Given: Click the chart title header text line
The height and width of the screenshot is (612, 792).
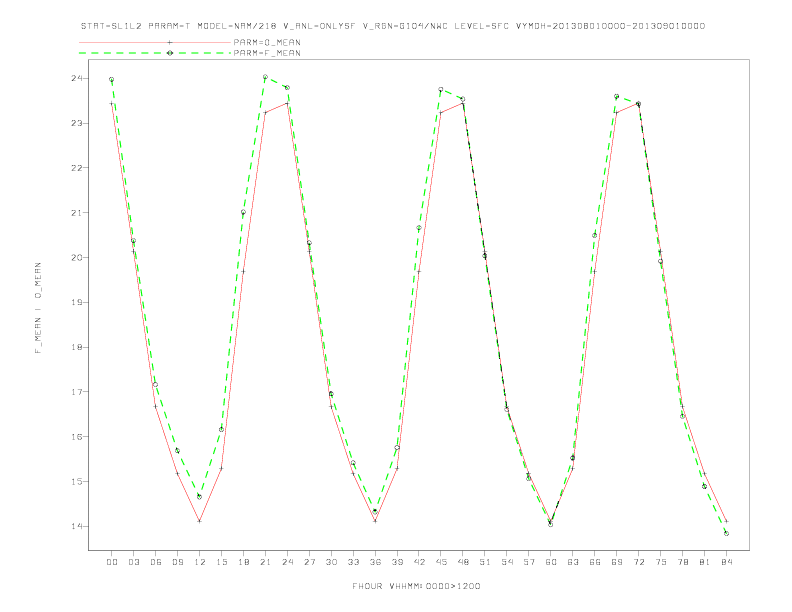Looking at the screenshot, I should click(393, 26).
